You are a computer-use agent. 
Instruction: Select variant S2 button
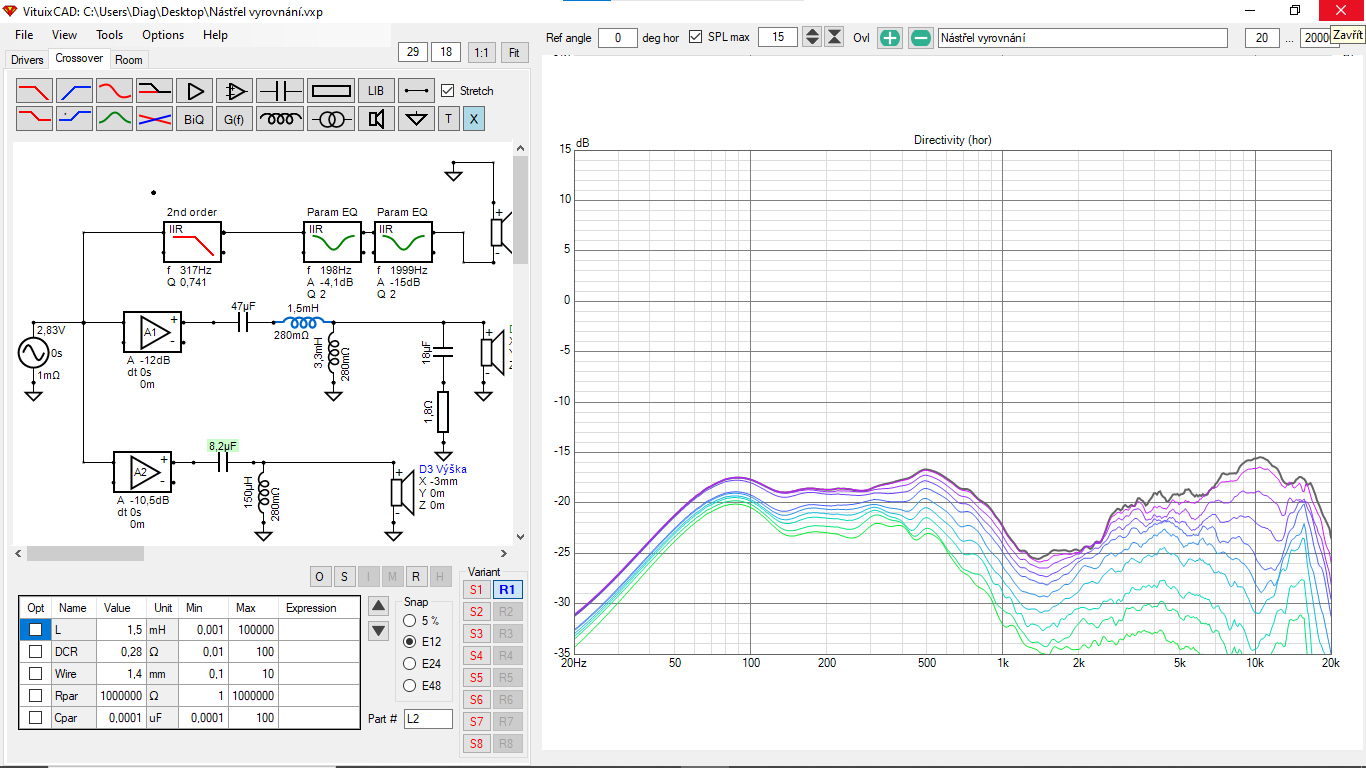coord(476,612)
